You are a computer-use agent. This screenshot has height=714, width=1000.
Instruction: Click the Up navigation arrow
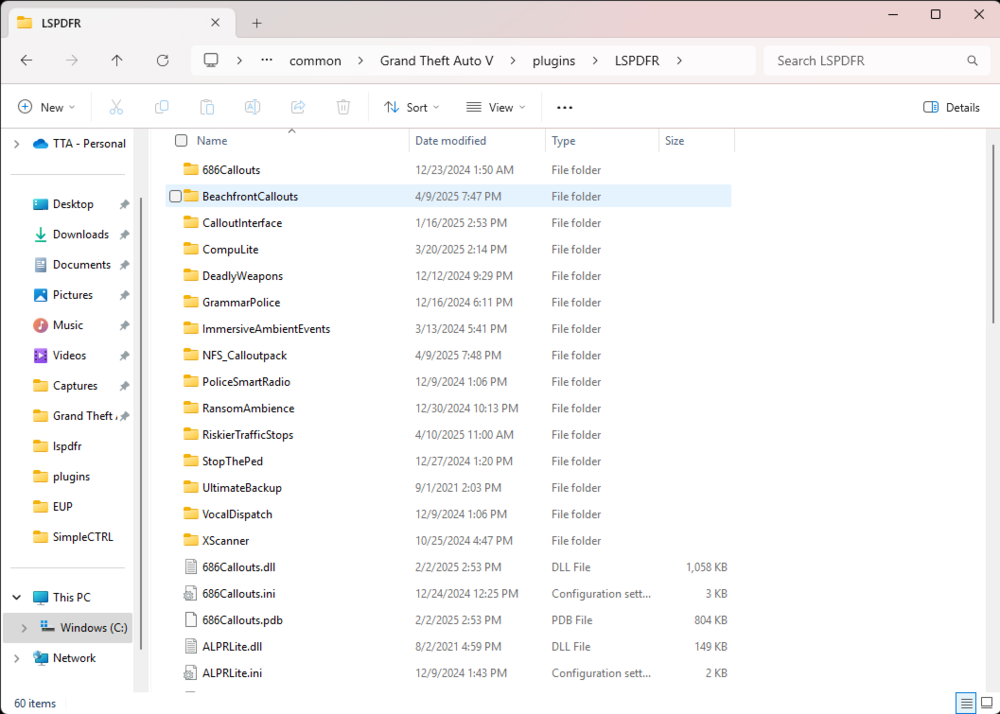tap(116, 60)
